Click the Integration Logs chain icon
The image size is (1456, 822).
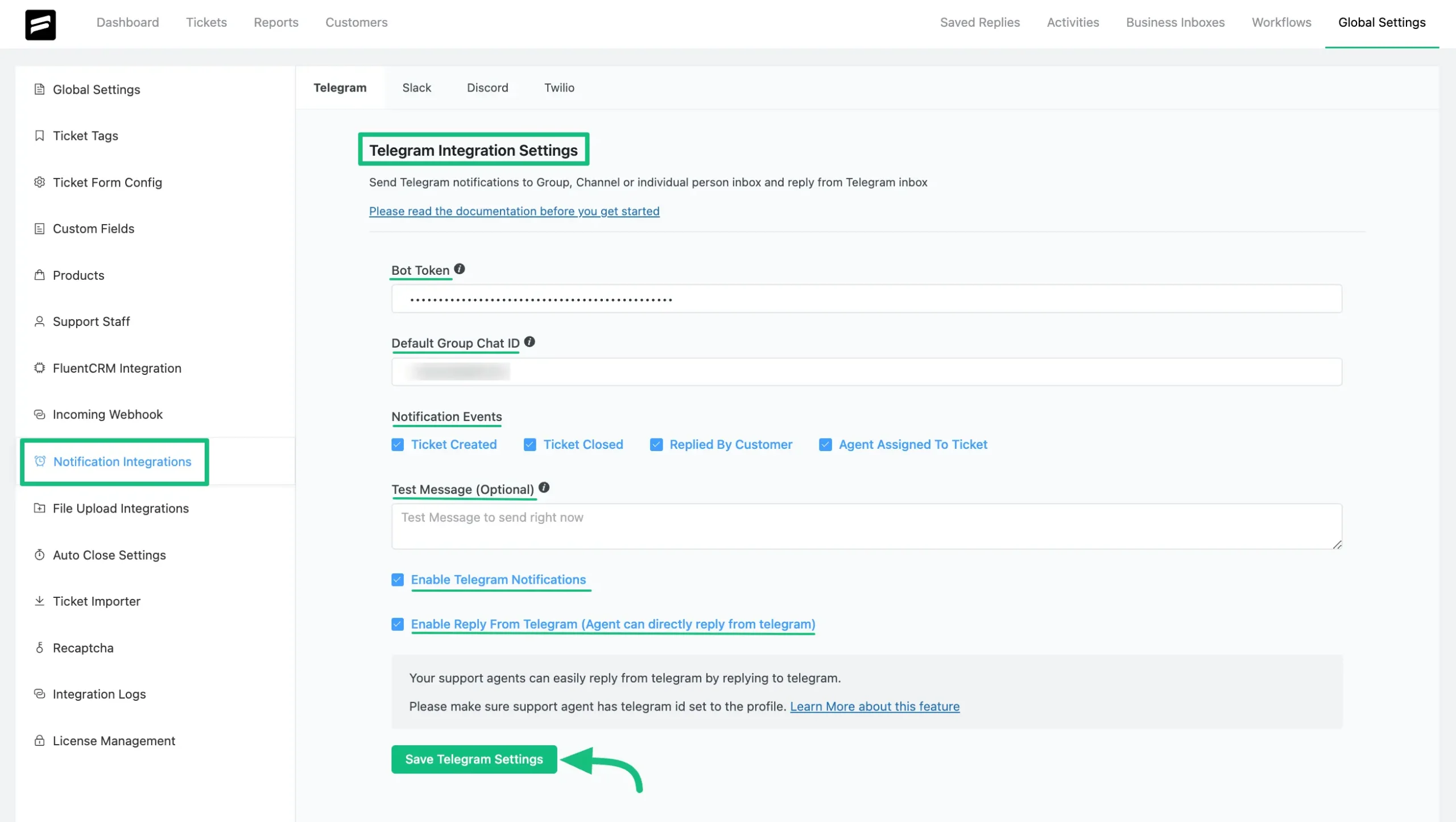tap(39, 694)
